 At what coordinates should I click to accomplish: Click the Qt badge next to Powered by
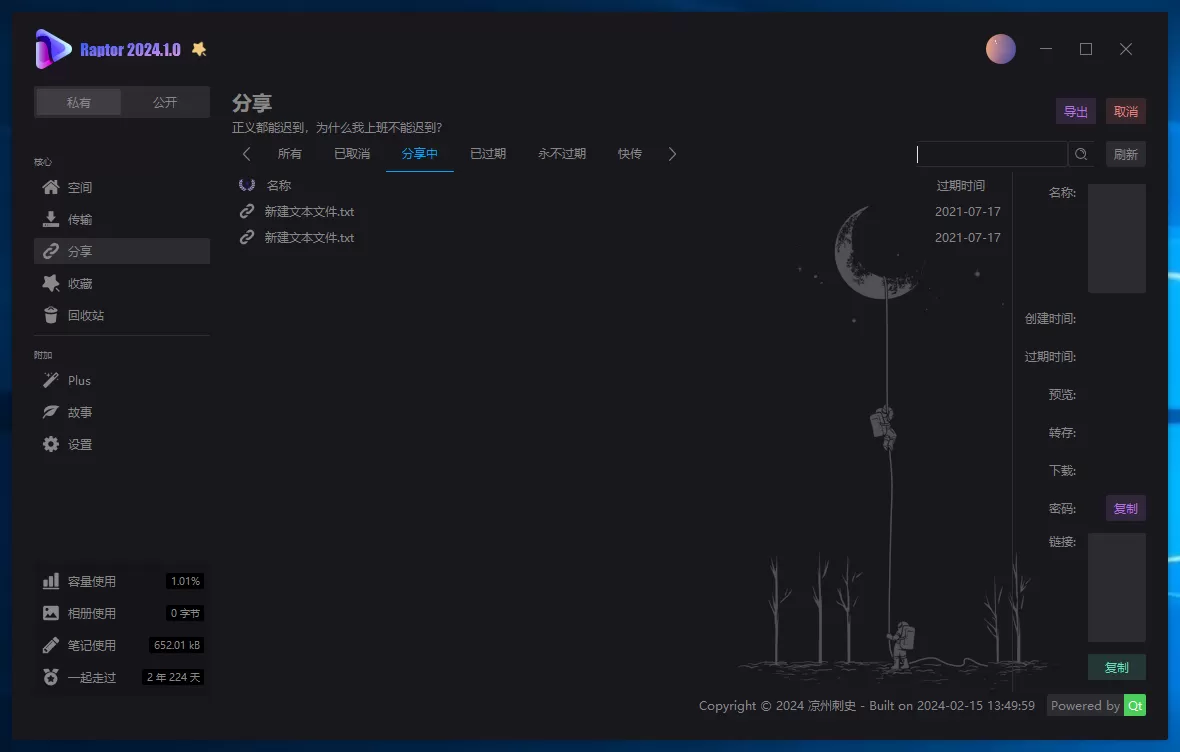(x=1135, y=705)
